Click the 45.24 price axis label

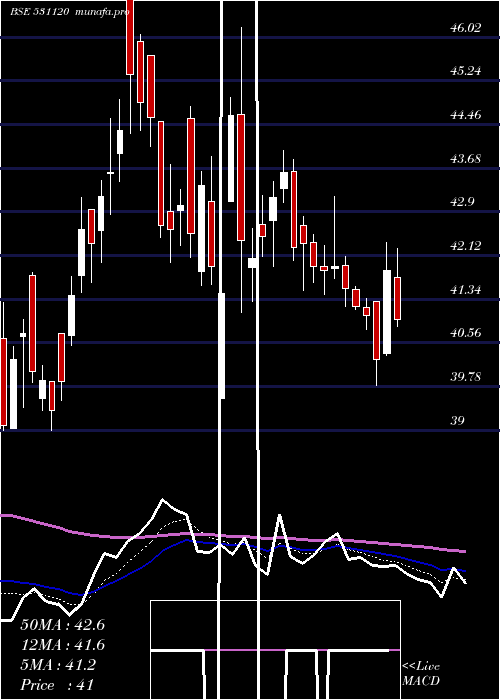[465, 71]
